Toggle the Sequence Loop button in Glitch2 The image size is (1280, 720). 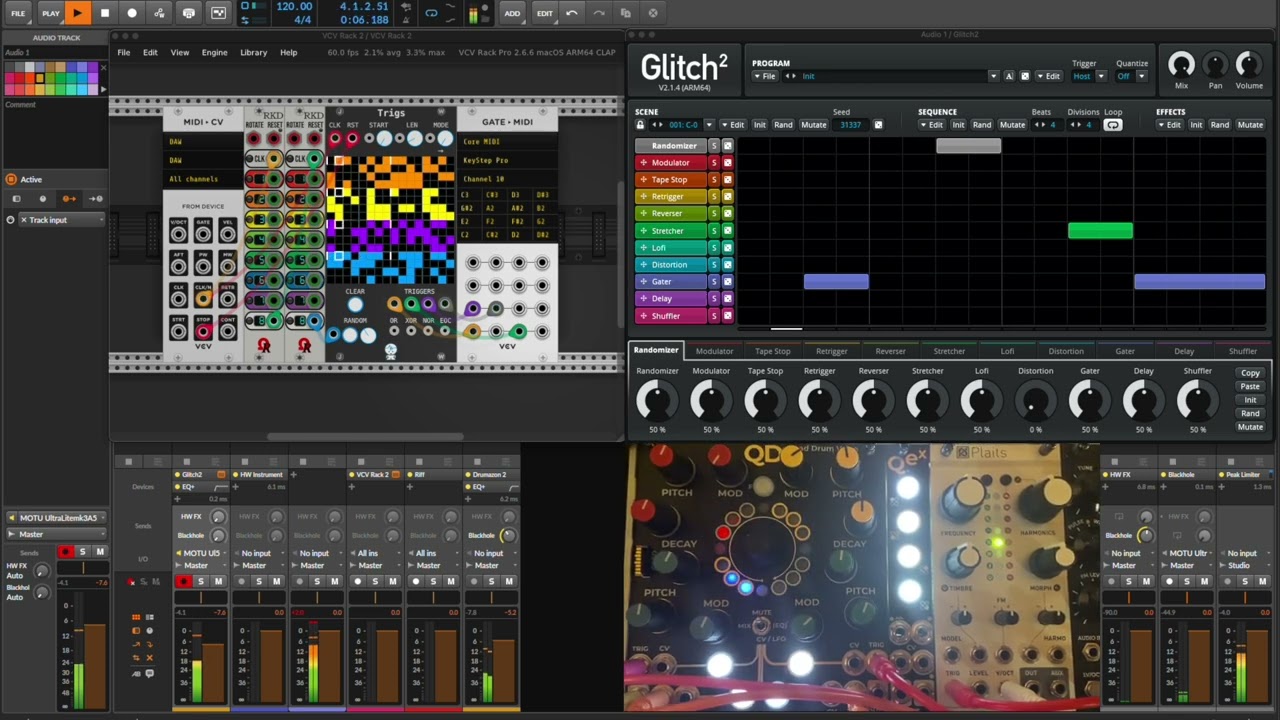point(1112,125)
